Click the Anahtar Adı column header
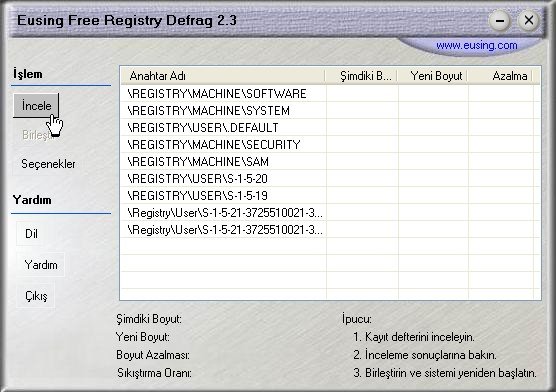Viewport: 556px width, 392px height. pos(223,76)
